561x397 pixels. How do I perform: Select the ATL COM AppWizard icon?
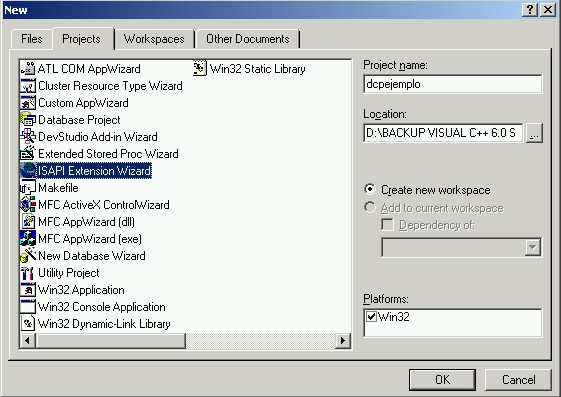28,68
